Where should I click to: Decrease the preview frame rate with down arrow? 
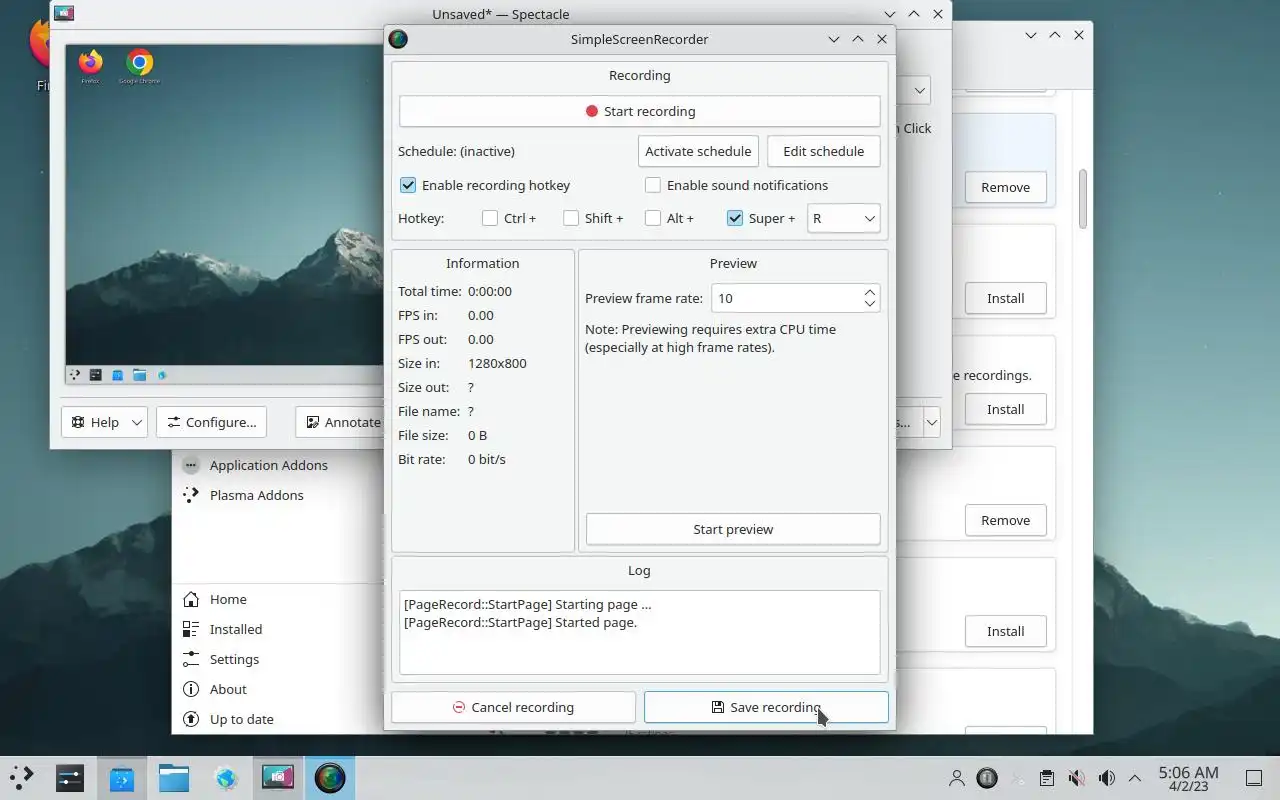click(x=869, y=304)
